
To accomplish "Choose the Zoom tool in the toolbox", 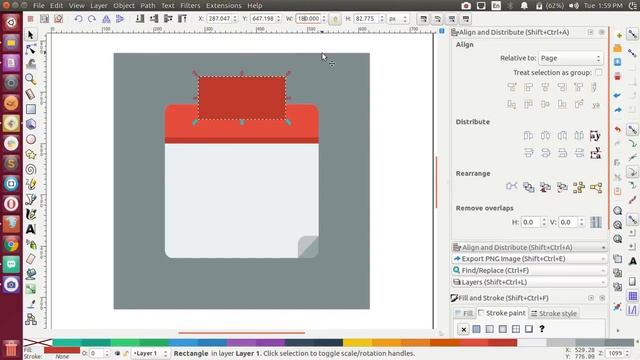I will pos(31,79).
